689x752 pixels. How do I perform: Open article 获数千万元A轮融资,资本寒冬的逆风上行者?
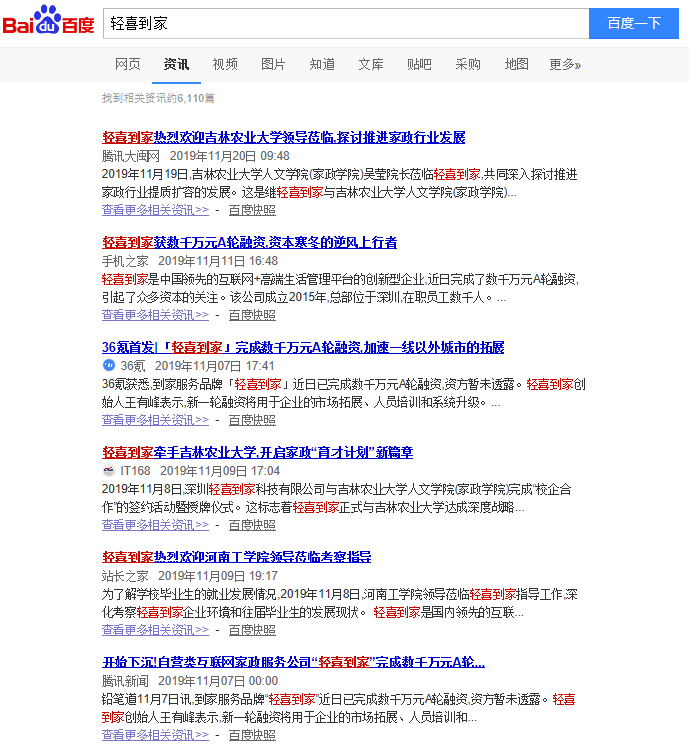click(249, 243)
